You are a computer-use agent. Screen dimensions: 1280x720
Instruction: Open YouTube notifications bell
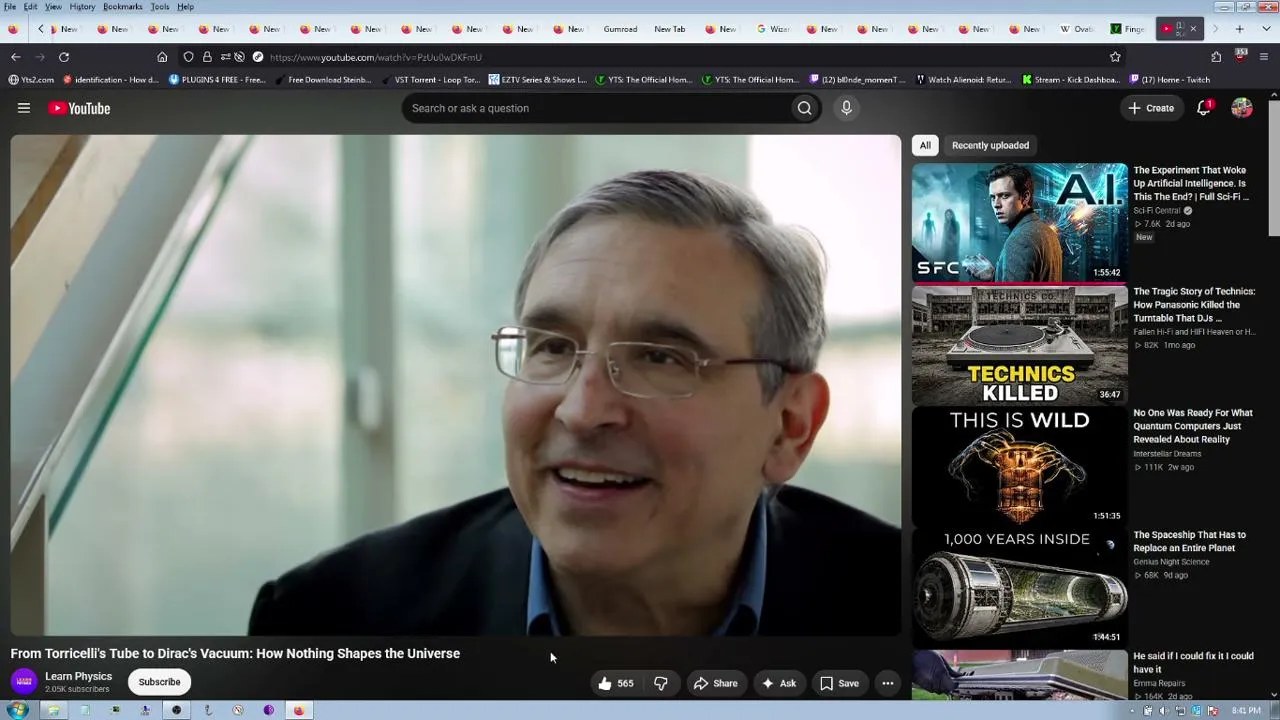(1204, 108)
